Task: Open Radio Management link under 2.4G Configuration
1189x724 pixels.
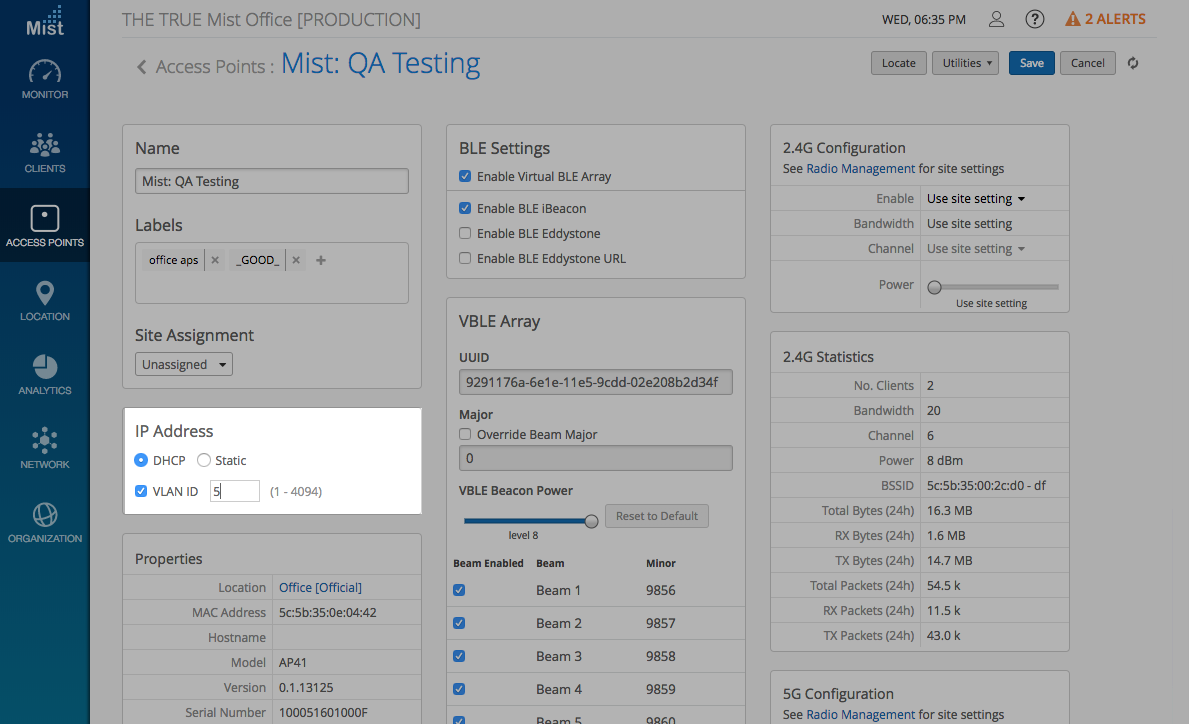Action: 860,169
